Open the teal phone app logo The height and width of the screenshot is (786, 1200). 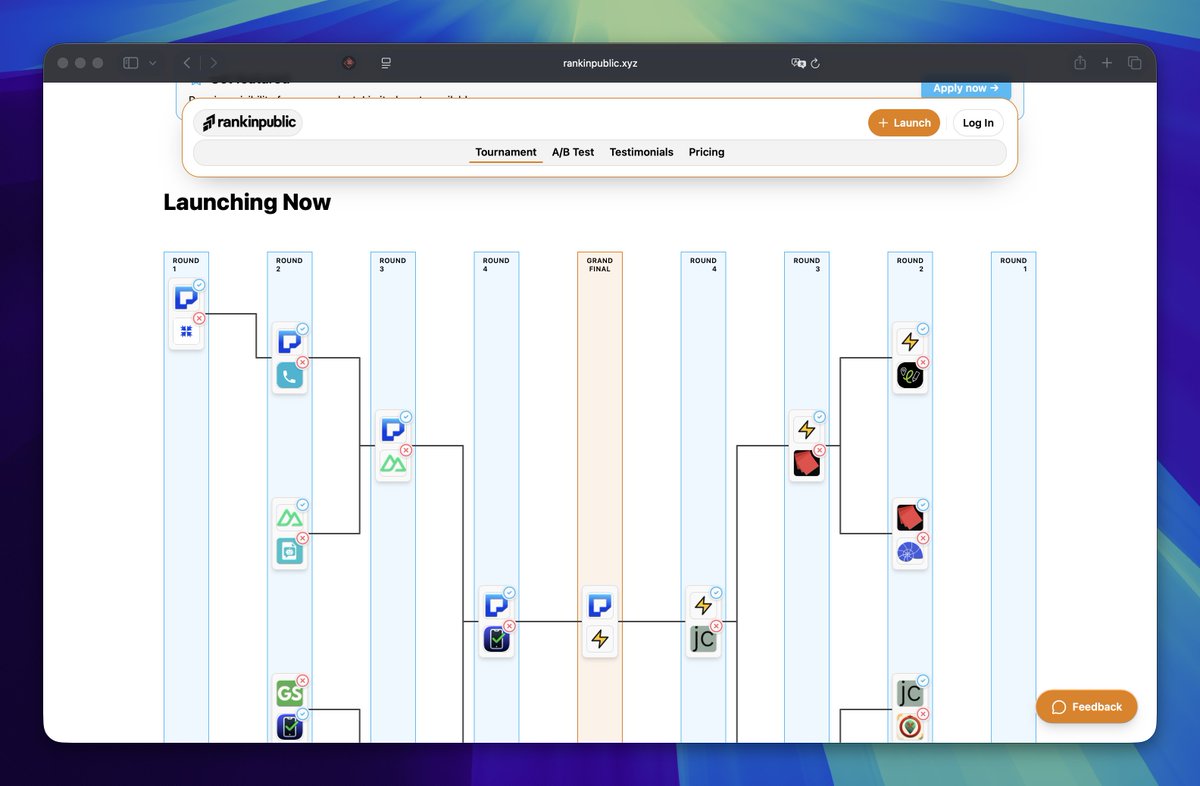(290, 376)
